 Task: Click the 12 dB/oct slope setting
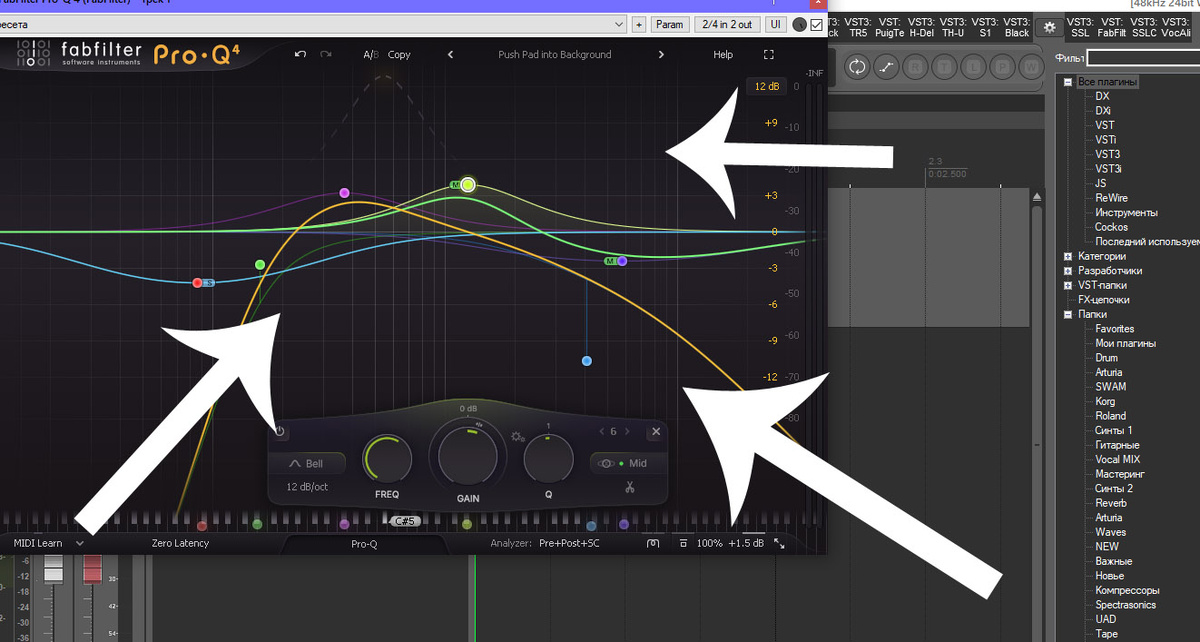308,487
